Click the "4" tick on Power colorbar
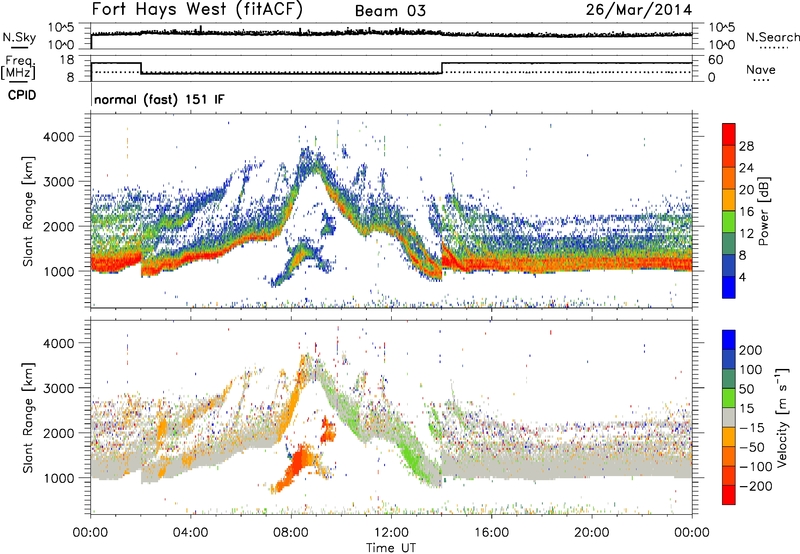 pyautogui.click(x=742, y=277)
